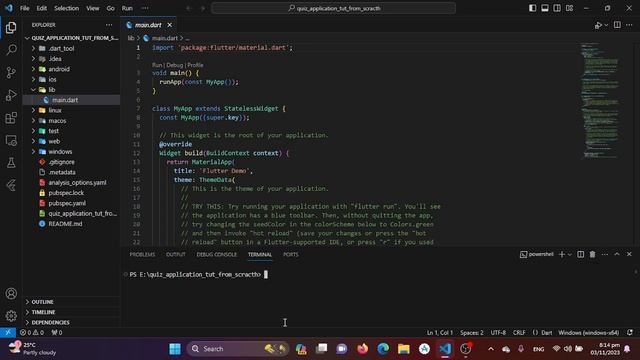Open editor More Actions ellipsis
Viewport: 640px width, 360px height.
tap(629, 25)
